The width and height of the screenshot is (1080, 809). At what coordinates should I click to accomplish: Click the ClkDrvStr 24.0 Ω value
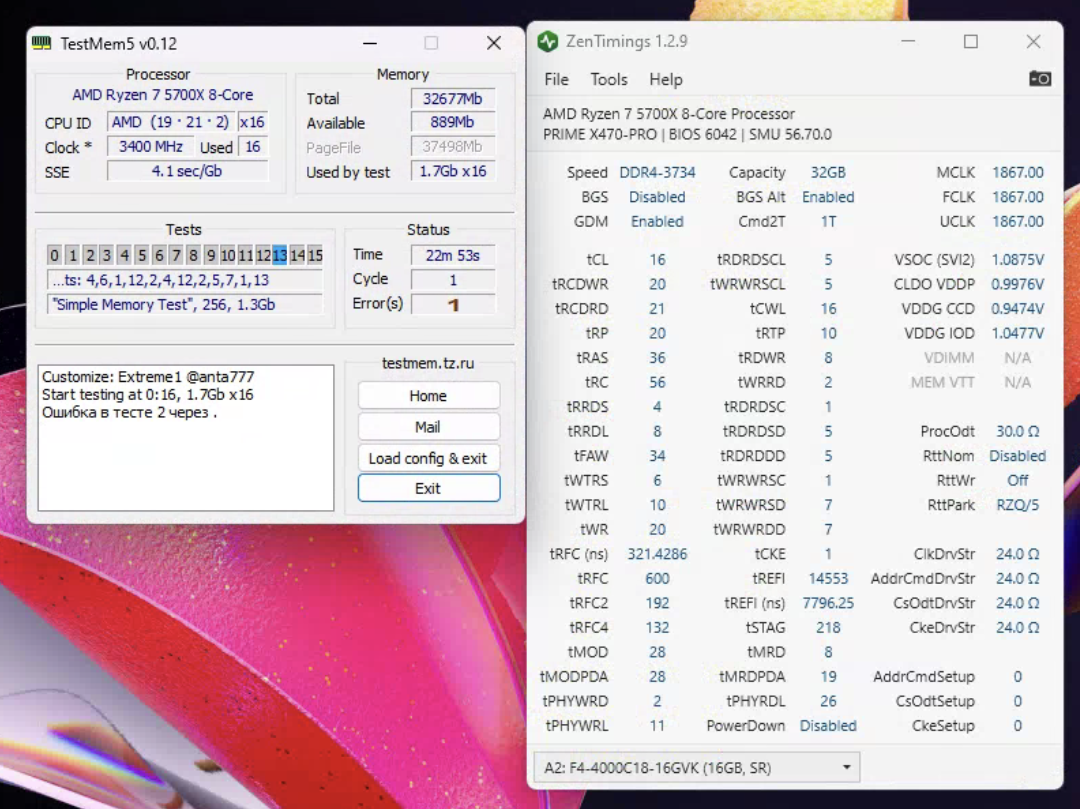click(x=1017, y=554)
